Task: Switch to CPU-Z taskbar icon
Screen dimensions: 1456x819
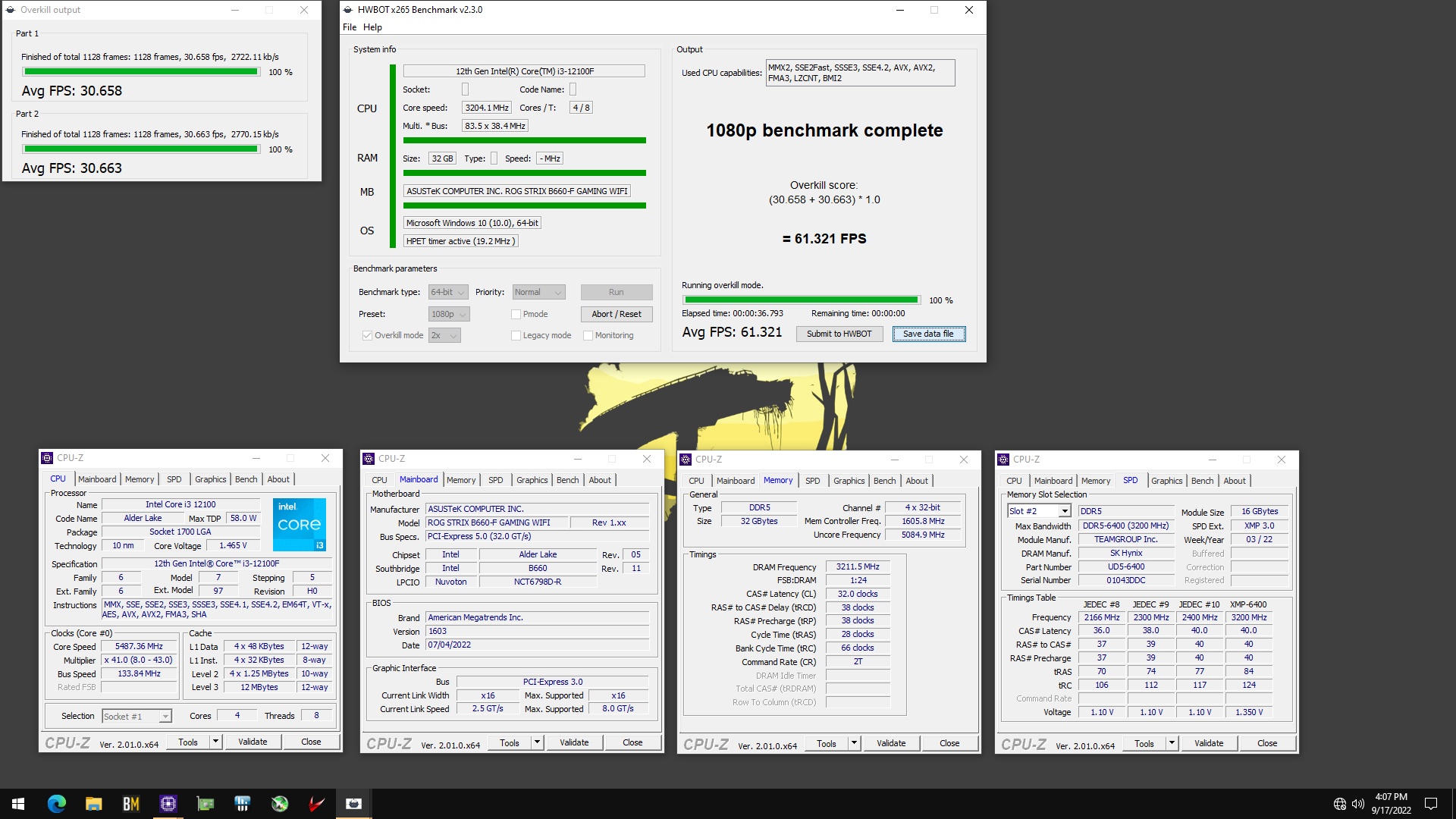Action: click(x=168, y=804)
